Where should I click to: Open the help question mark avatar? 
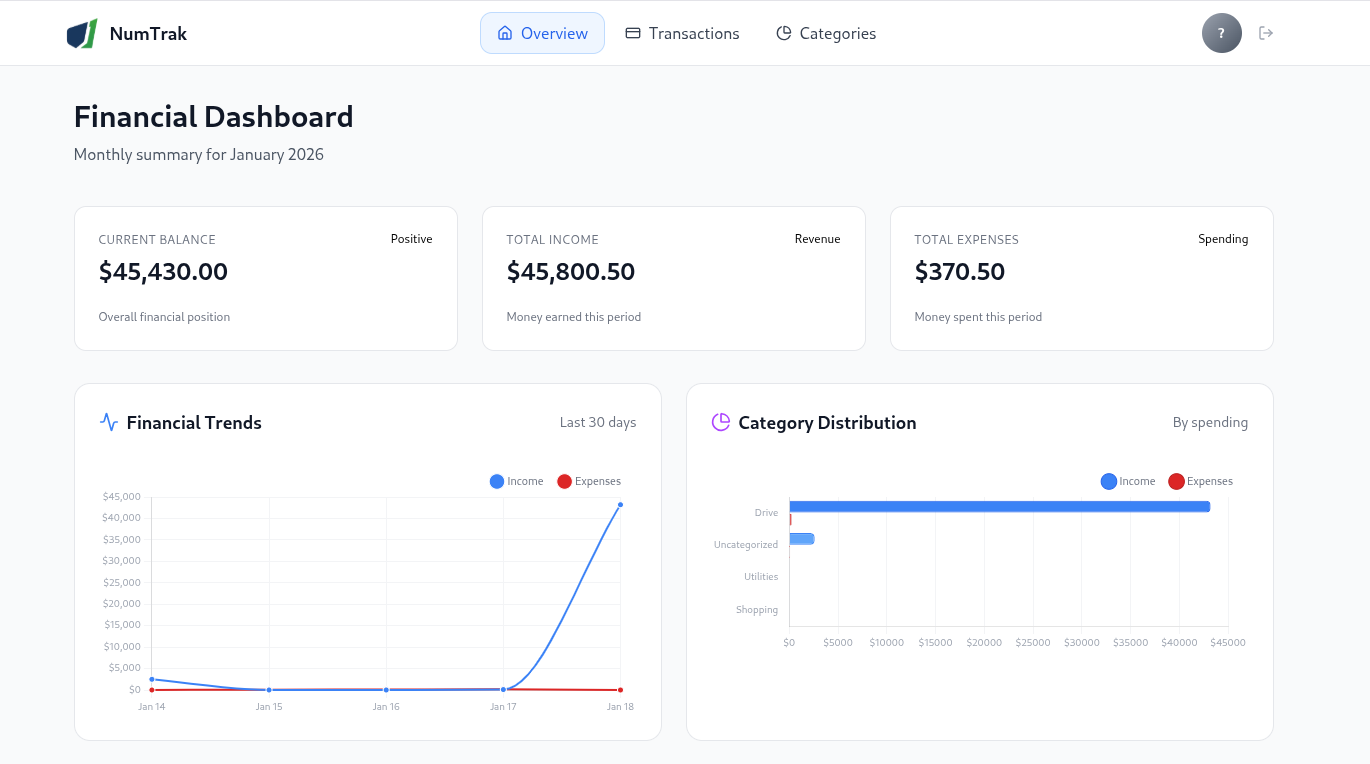pos(1221,32)
